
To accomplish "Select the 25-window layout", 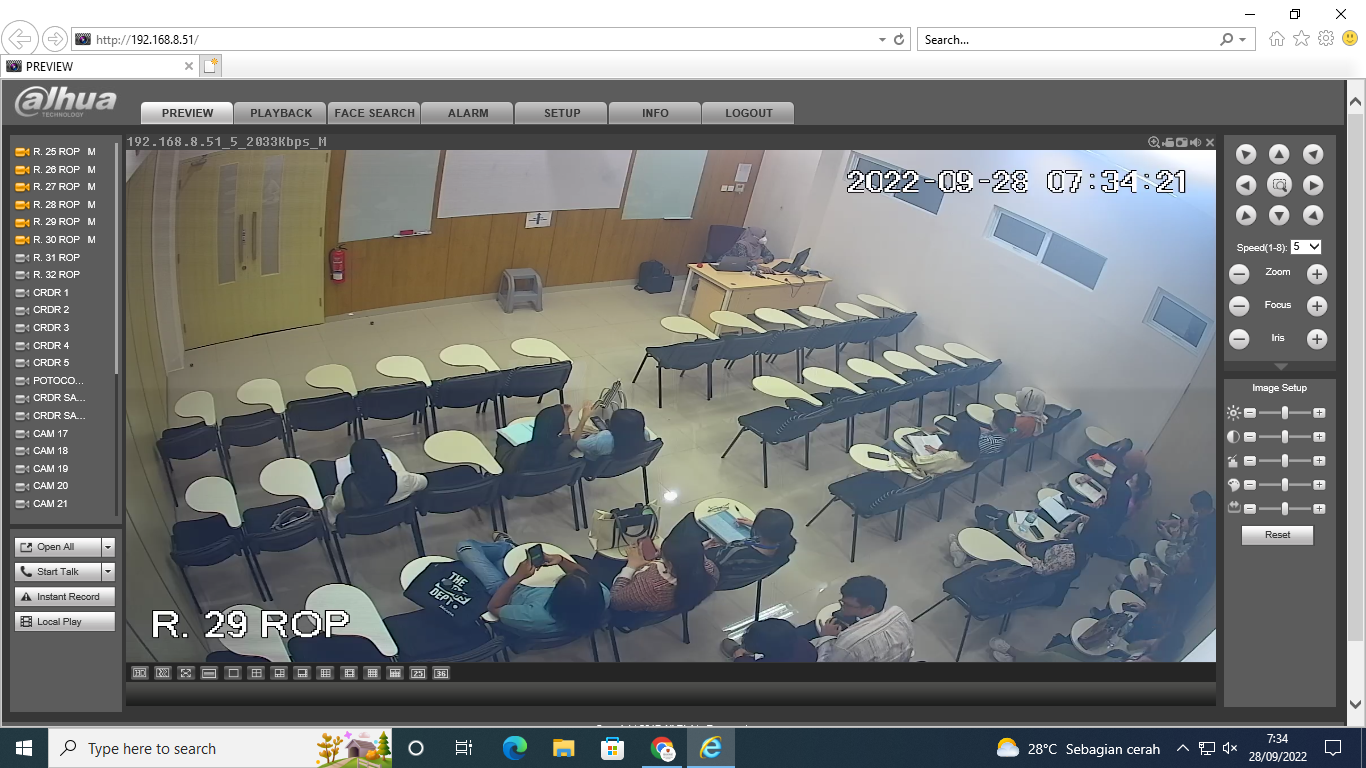I will (x=418, y=673).
